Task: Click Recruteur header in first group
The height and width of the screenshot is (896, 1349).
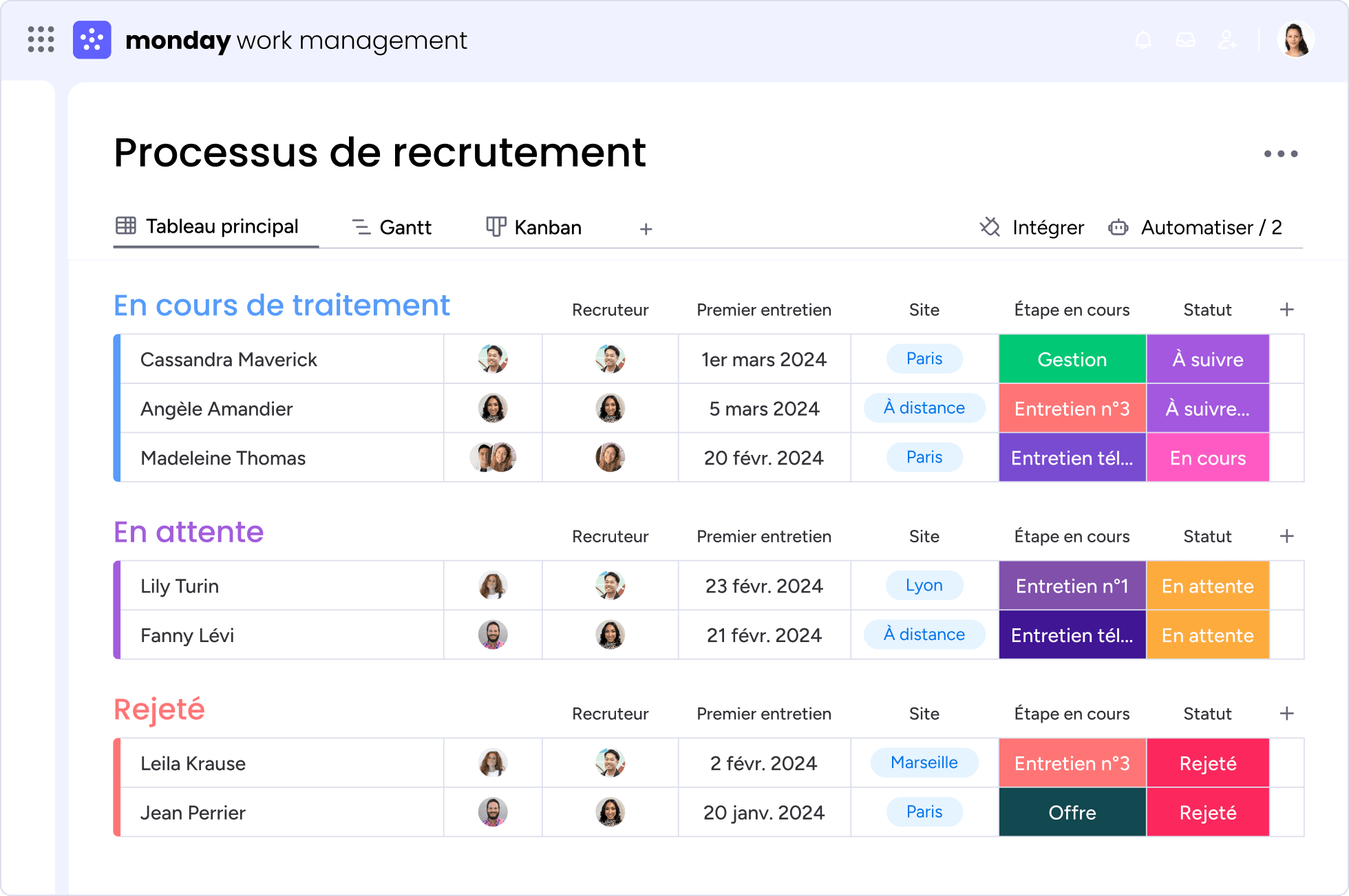Action: [x=610, y=310]
